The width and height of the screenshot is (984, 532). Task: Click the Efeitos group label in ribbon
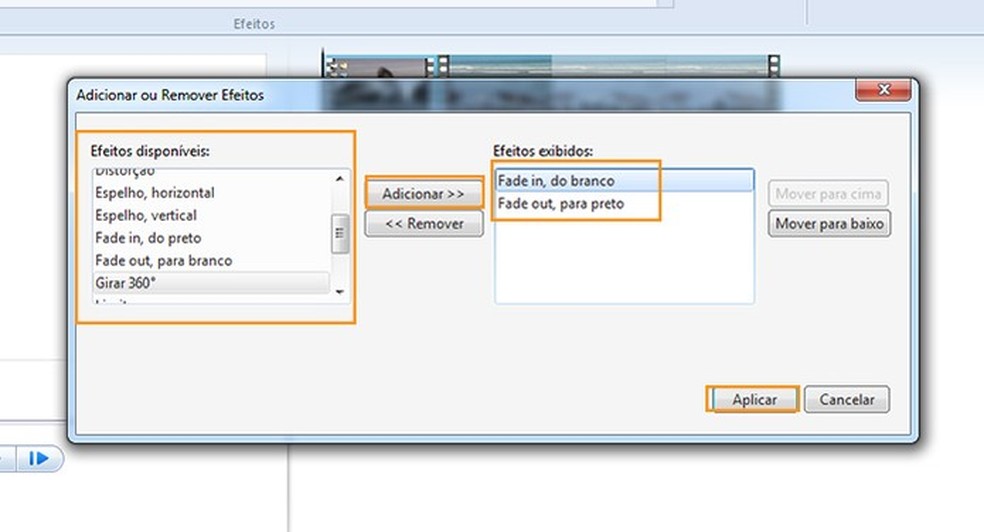point(254,24)
